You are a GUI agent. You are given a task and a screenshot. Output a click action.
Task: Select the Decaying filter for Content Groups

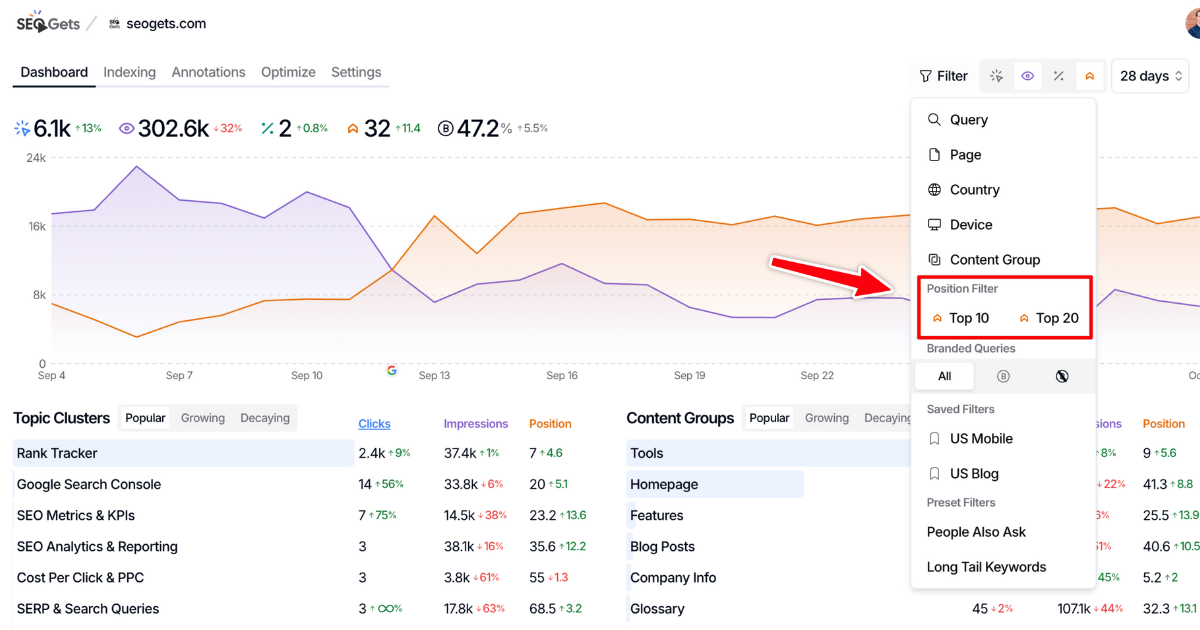pos(888,417)
